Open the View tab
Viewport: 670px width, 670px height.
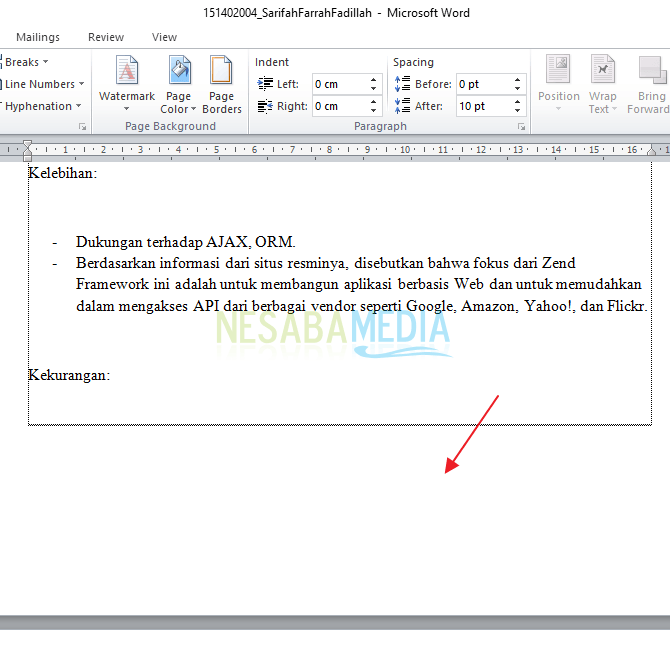164,37
